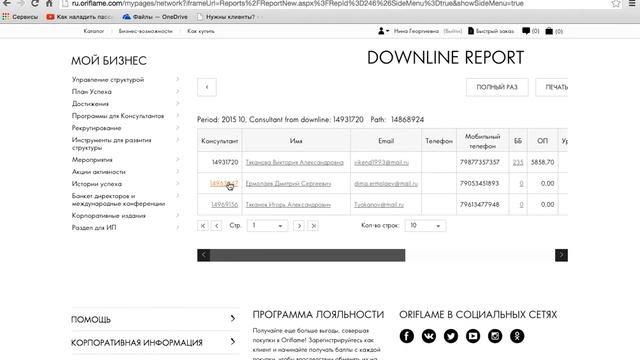Open Oriflame Twitter icon
This screenshot has height=360, width=640.
coord(451,336)
